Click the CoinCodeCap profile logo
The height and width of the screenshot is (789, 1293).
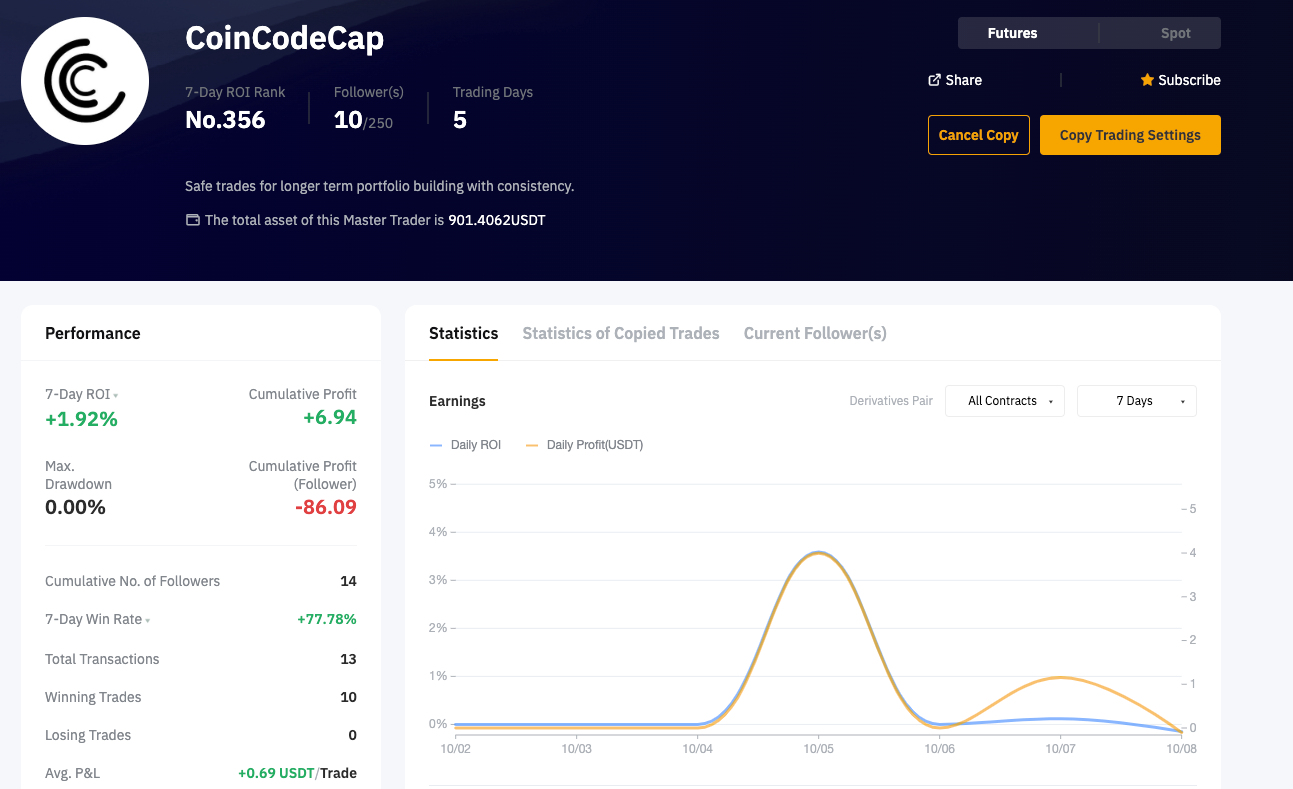(85, 81)
